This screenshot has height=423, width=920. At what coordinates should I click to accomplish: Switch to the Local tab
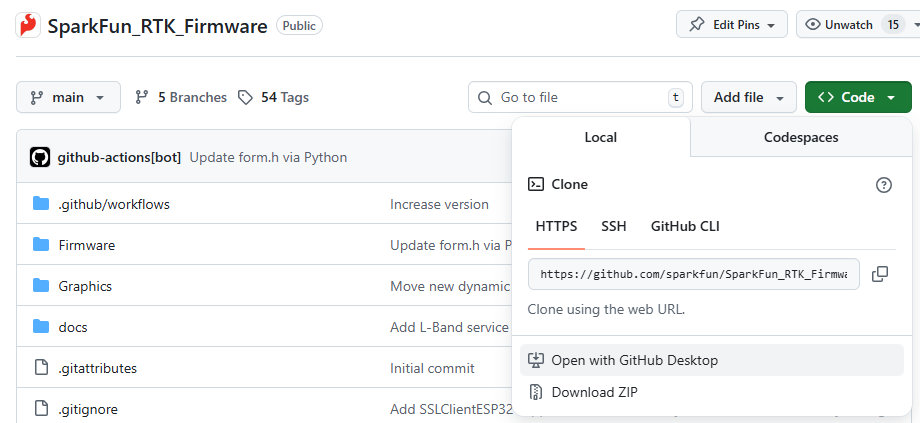coord(601,137)
